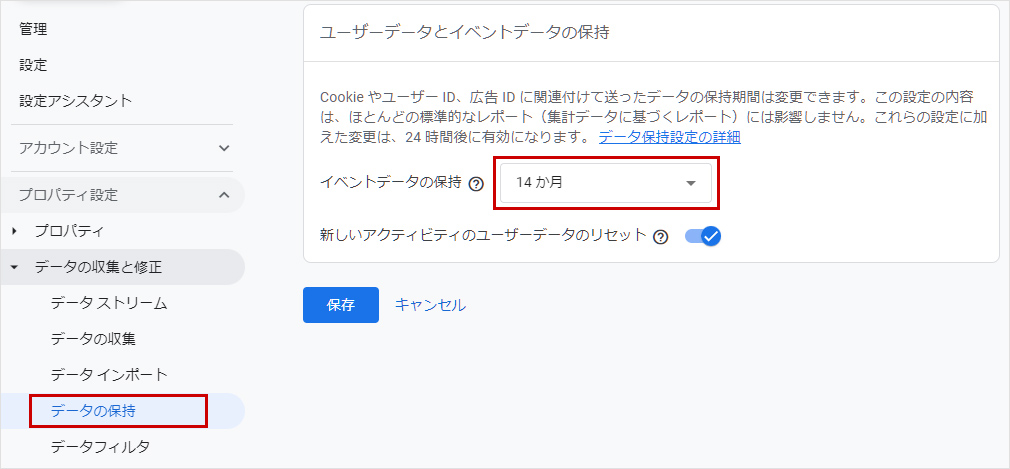The image size is (1010, 469).
Task: Expand the プロパティ tree item arrow
Action: (15, 231)
